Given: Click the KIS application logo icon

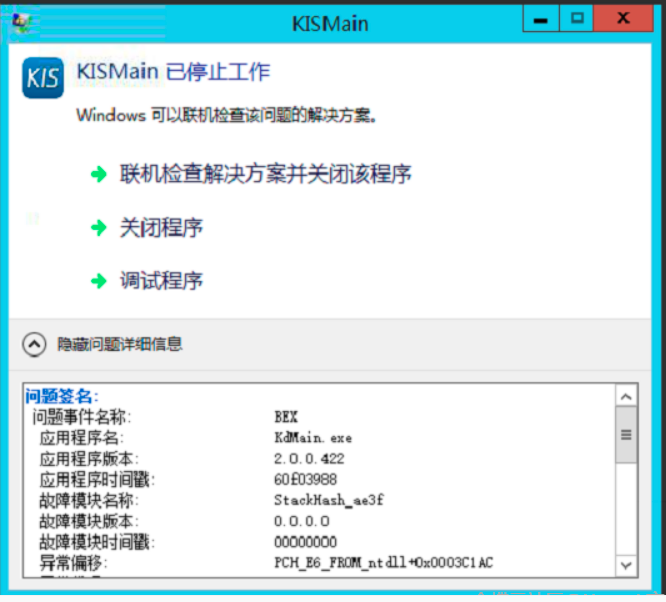Looking at the screenshot, I should tap(43, 78).
